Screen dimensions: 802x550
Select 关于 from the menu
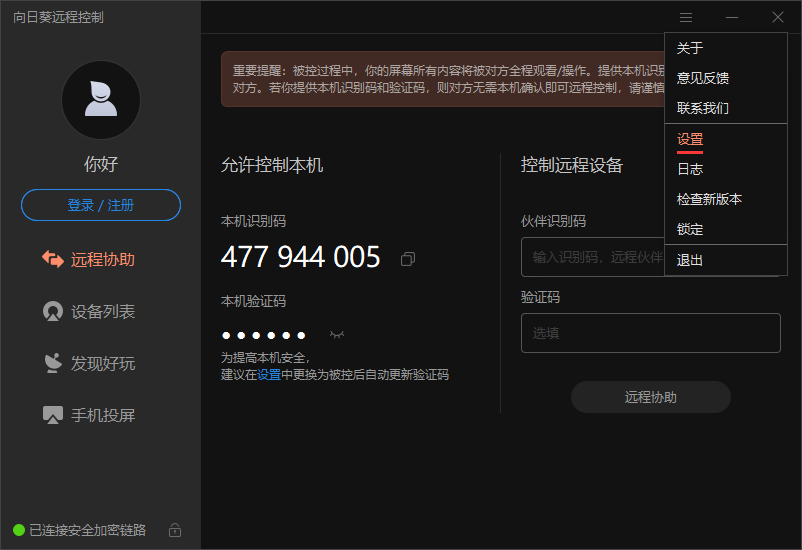[x=726, y=48]
